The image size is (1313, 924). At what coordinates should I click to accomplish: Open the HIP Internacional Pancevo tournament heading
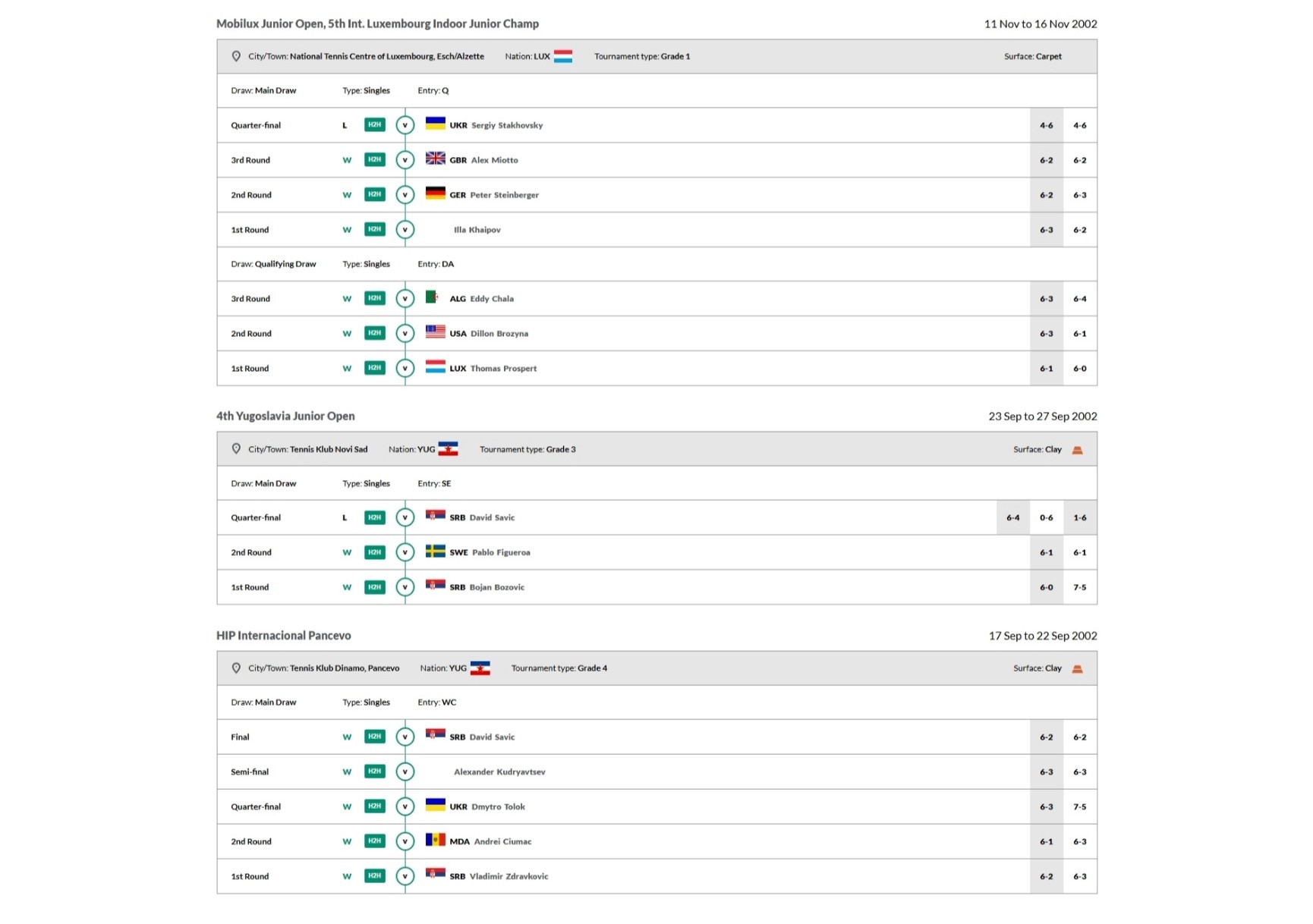pyautogui.click(x=283, y=636)
